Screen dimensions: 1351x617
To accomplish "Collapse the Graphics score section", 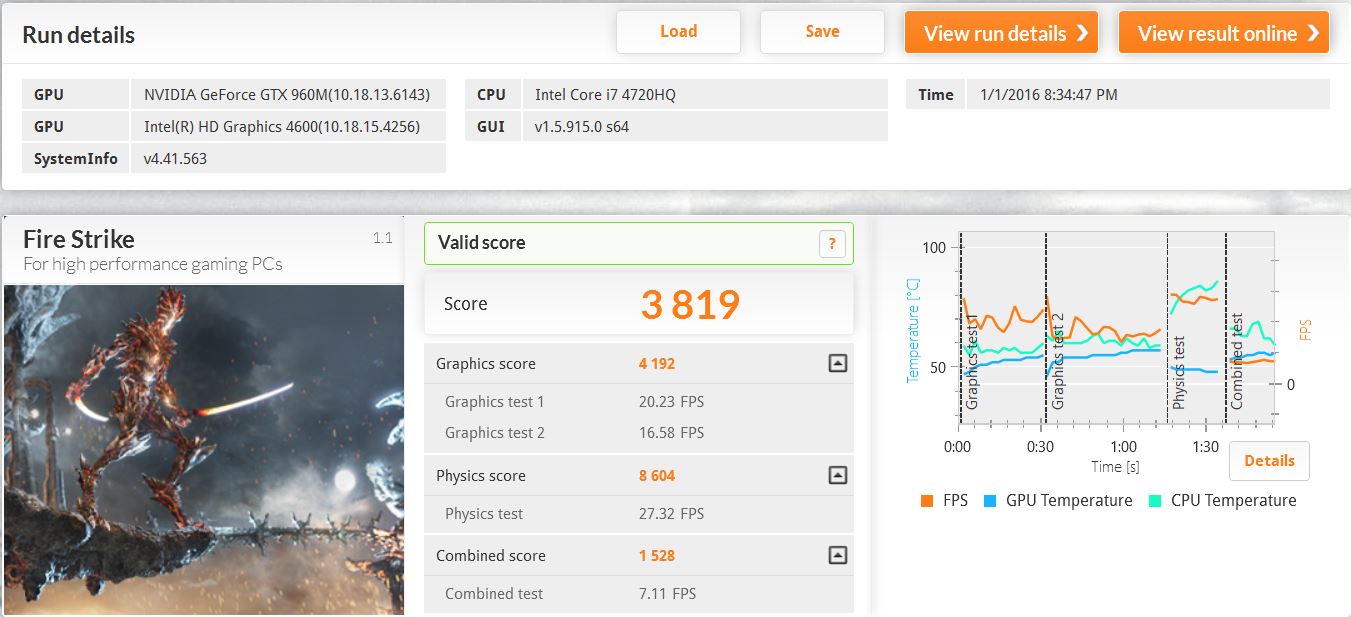I will (838, 364).
